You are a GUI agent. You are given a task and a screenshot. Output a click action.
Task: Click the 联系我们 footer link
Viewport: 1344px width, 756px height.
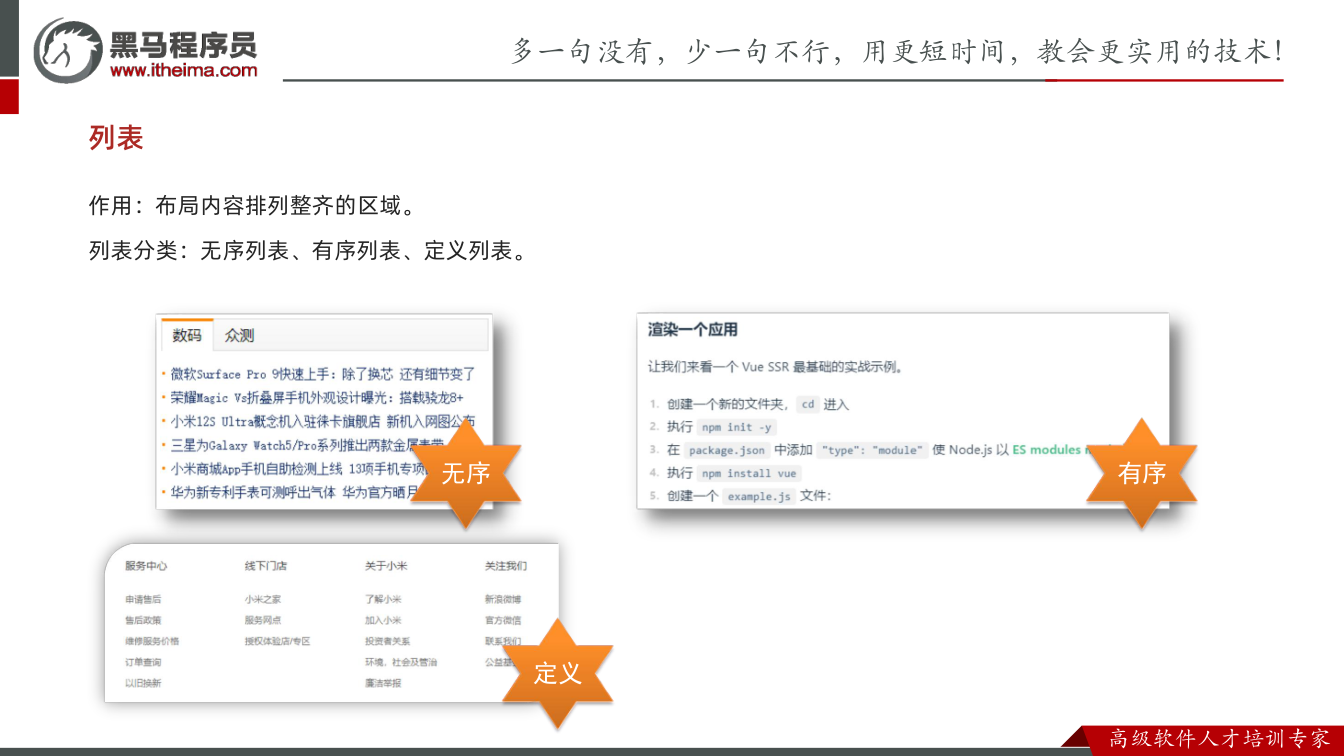tap(503, 641)
